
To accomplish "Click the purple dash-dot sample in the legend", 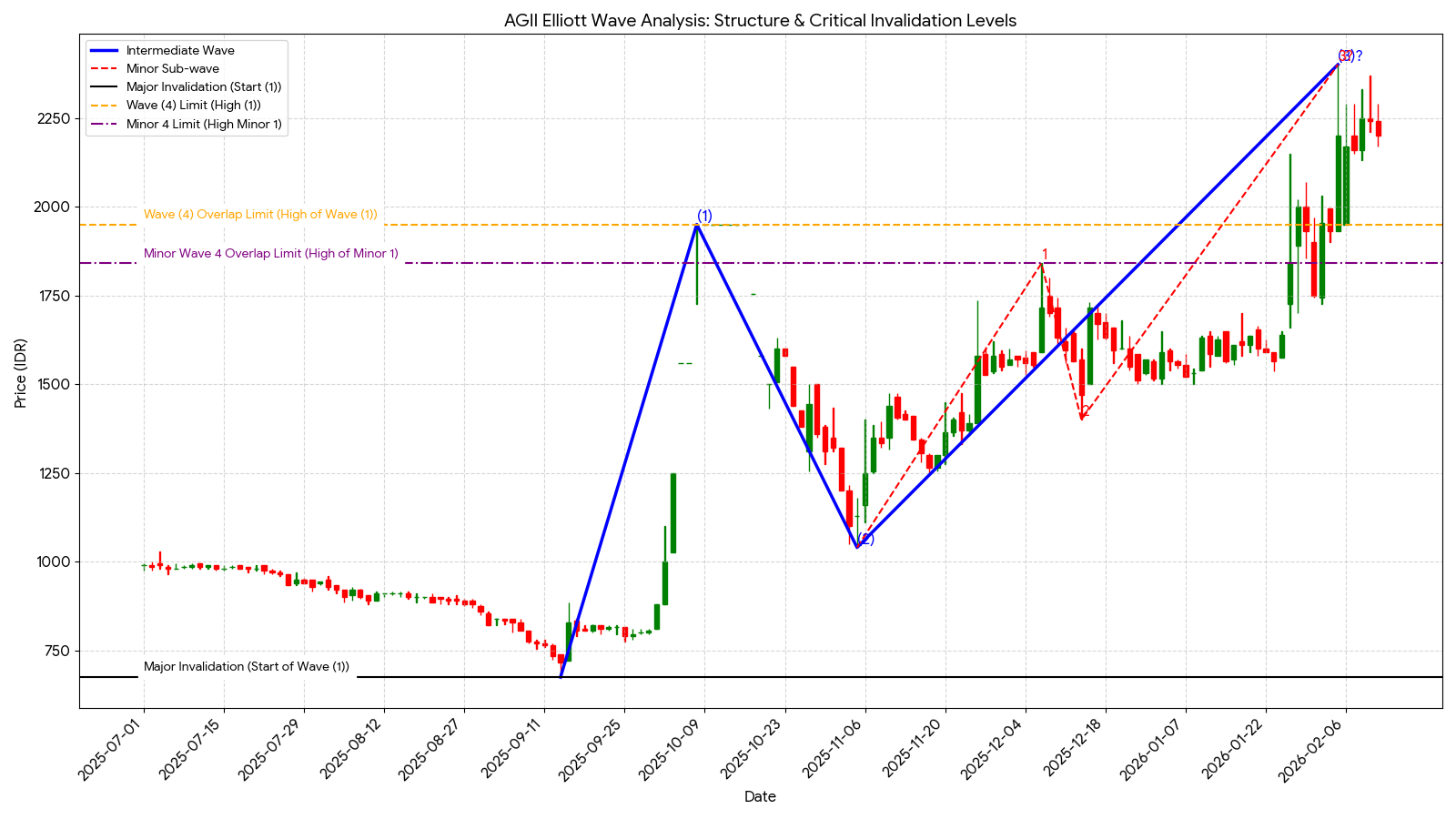I will tap(104, 125).
